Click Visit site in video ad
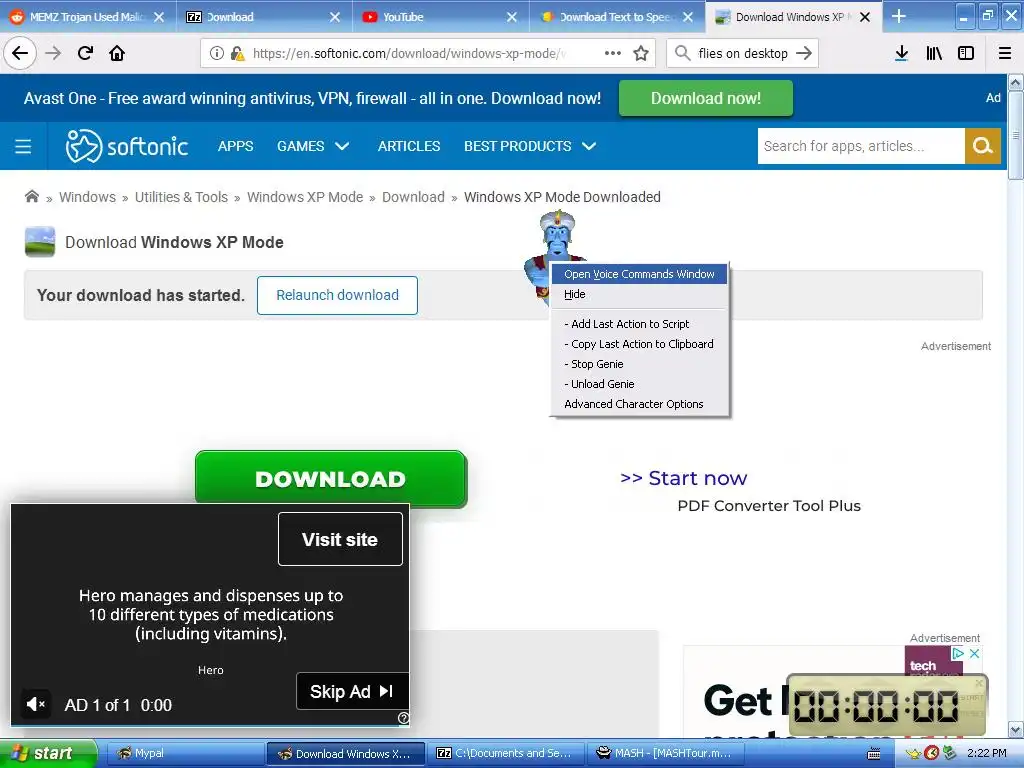 pos(340,539)
